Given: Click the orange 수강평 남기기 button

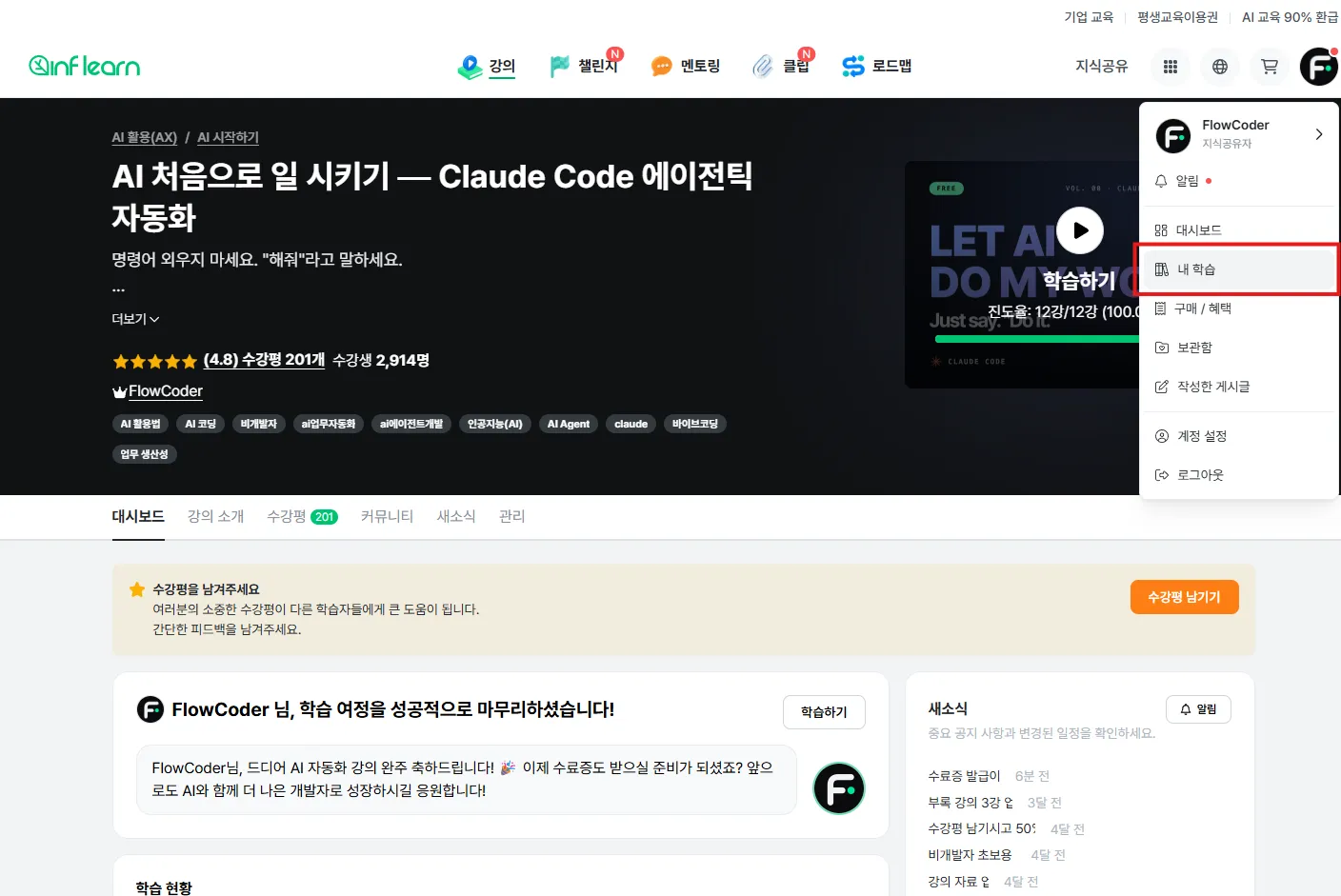Looking at the screenshot, I should point(1185,597).
